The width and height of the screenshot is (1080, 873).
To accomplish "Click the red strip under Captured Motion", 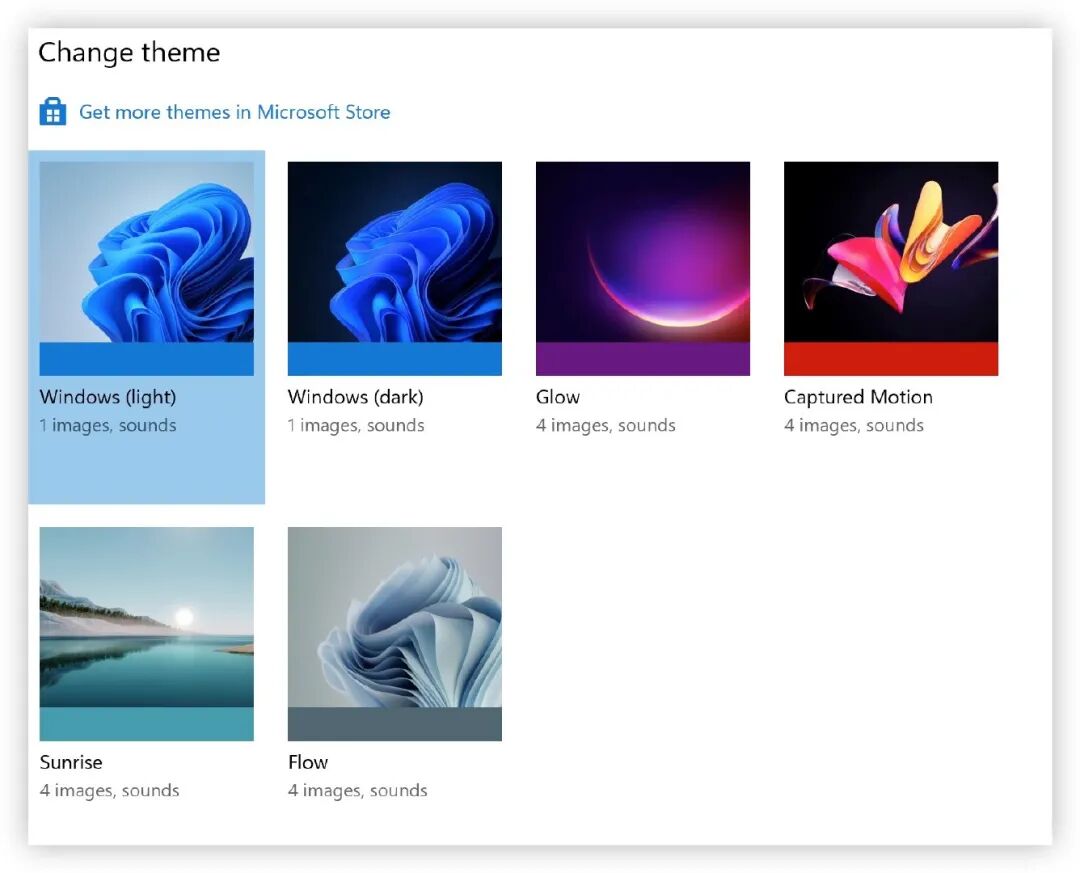I will coord(890,360).
